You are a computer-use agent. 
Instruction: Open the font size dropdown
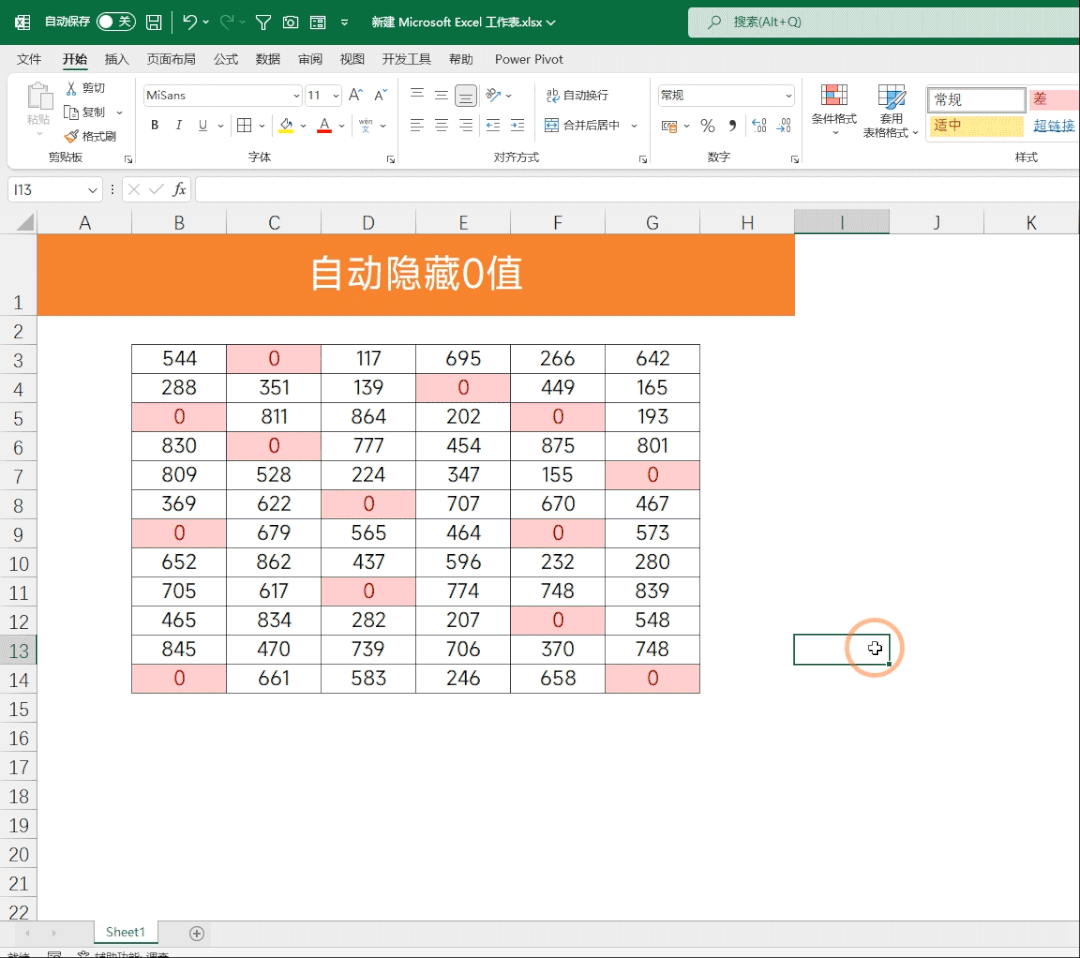pyautogui.click(x=336, y=96)
